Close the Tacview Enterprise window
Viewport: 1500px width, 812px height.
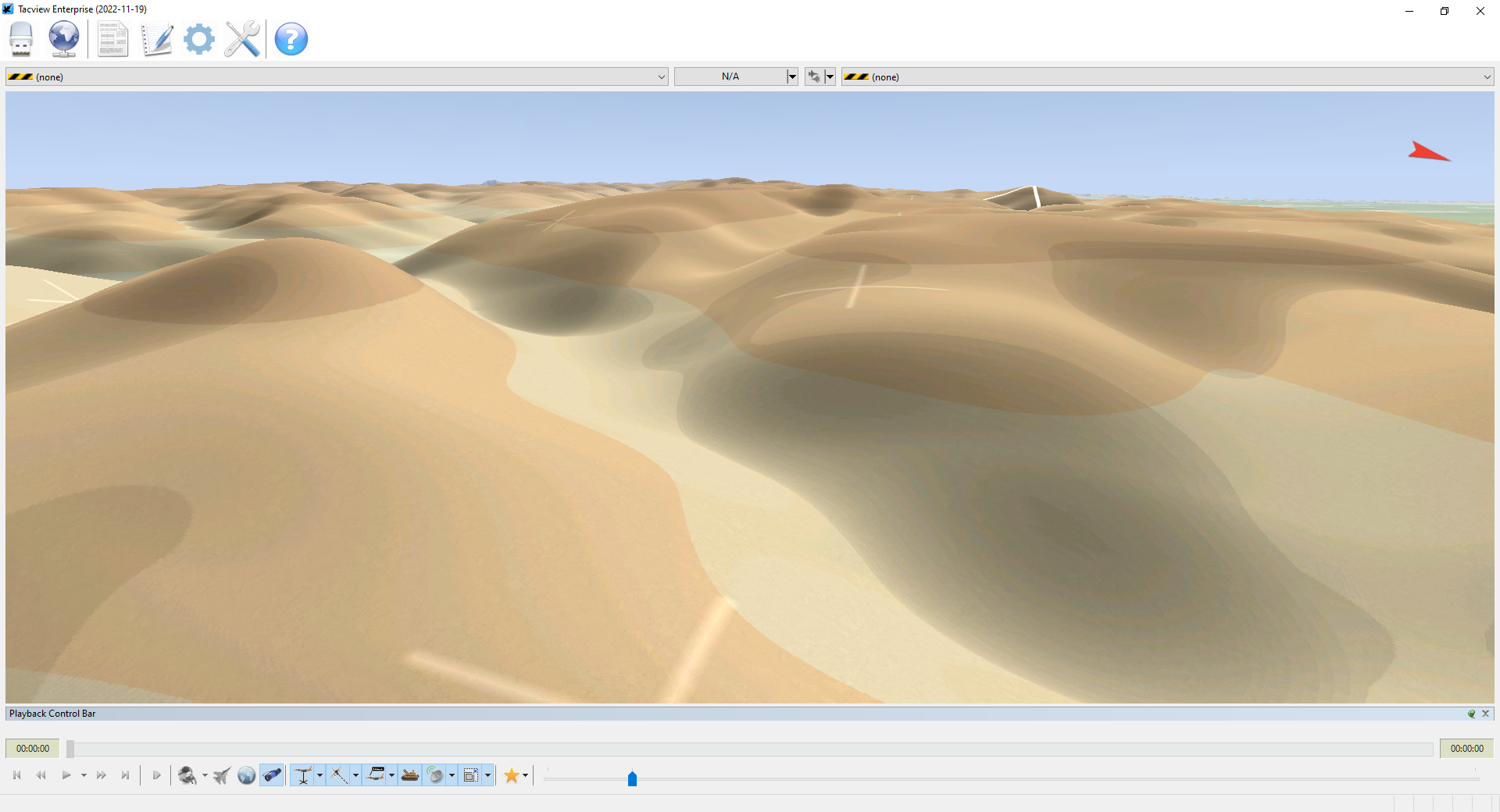(1480, 11)
